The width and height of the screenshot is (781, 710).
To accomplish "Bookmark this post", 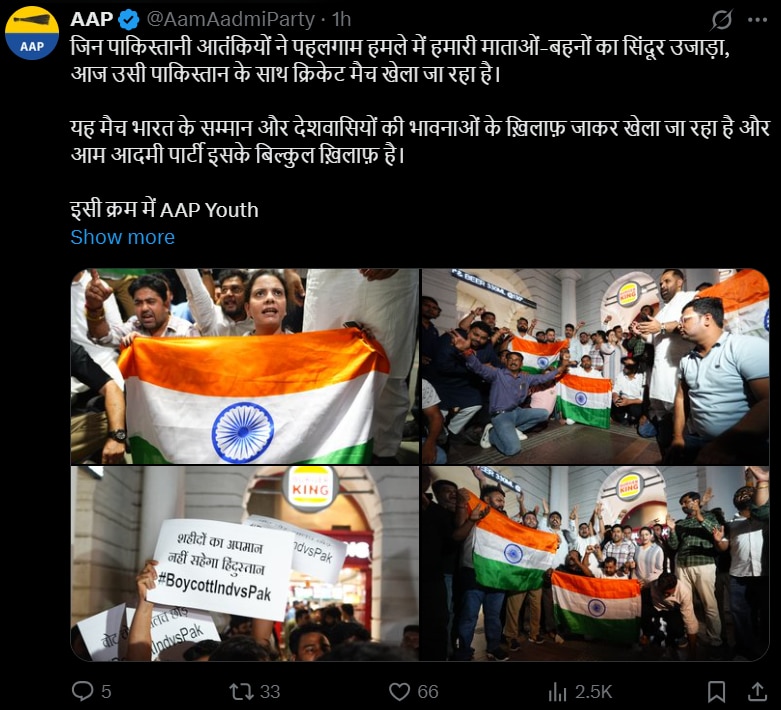I will point(716,692).
